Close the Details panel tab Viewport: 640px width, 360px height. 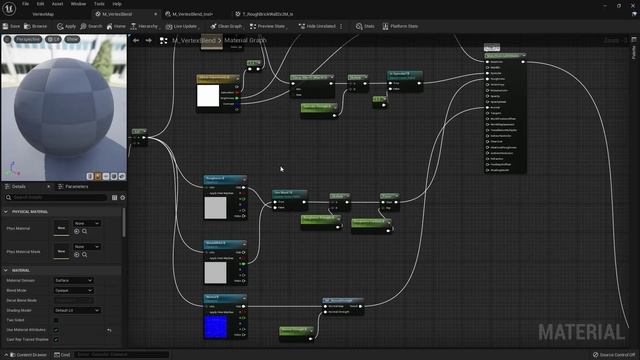pyautogui.click(x=48, y=187)
